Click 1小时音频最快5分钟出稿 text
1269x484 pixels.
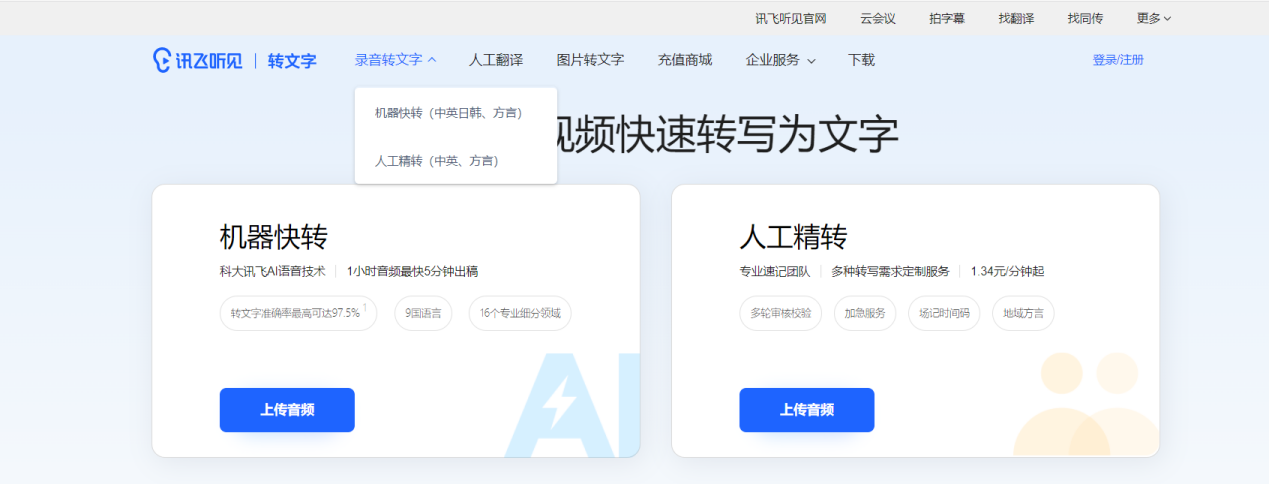tap(412, 271)
